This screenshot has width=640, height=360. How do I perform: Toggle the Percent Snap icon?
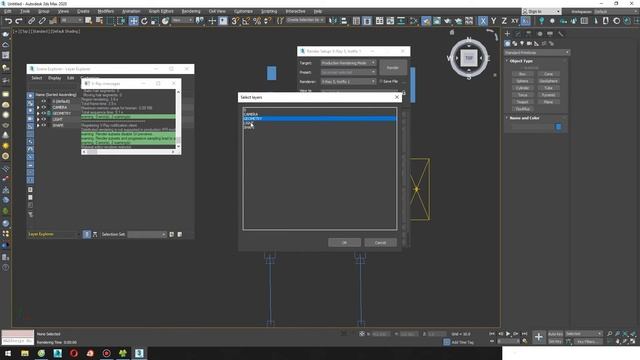coord(257,21)
